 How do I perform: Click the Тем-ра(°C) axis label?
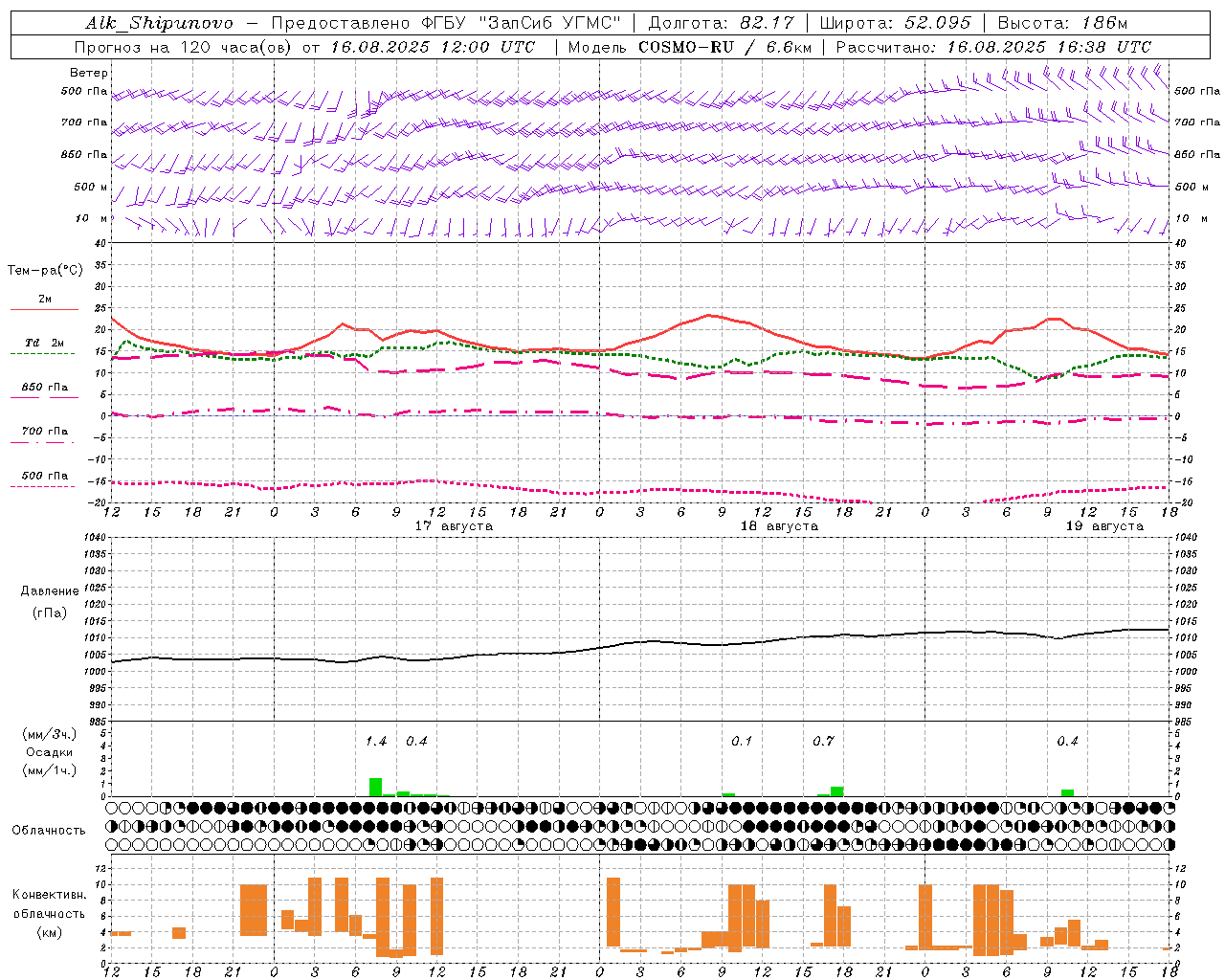[45, 271]
